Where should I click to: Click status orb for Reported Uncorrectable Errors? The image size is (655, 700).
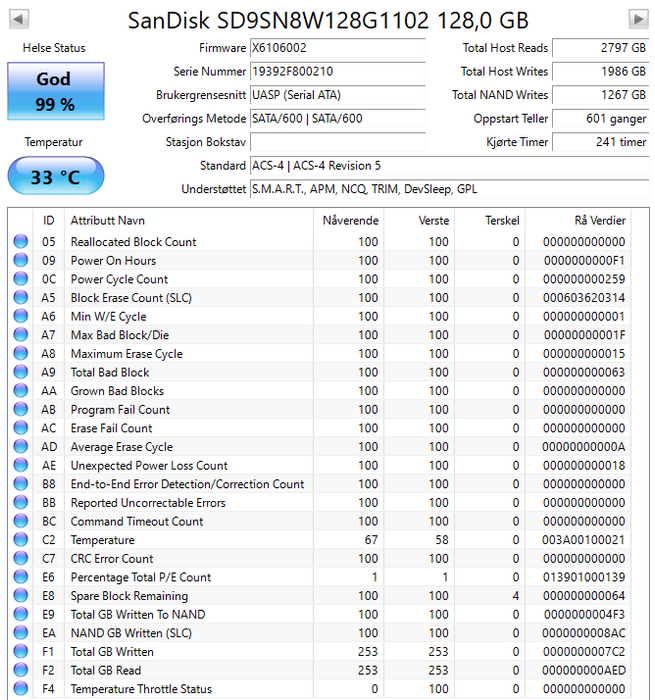(21, 502)
